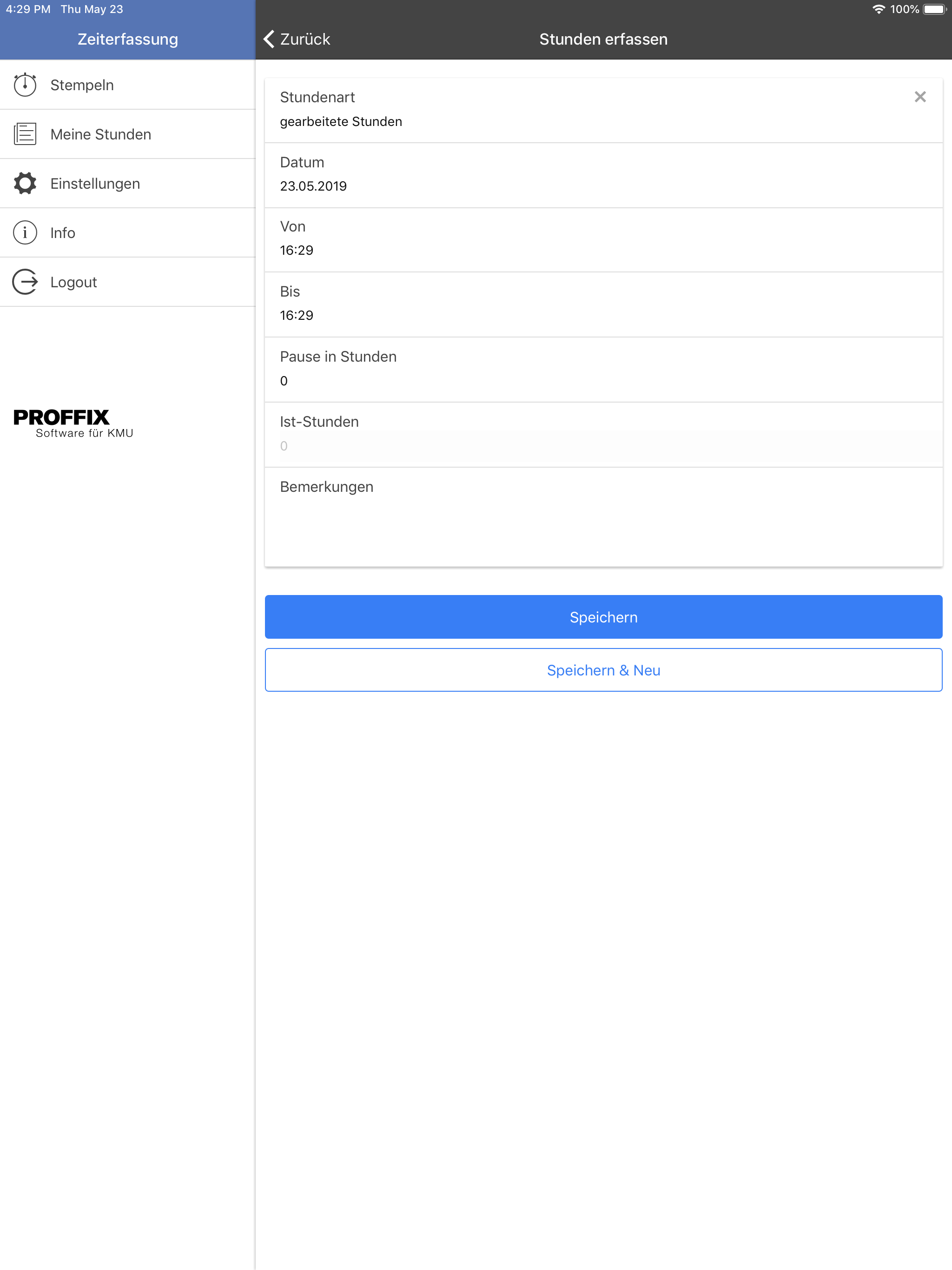
Task: Select the Stempeln stopwatch icon
Action: 25,85
